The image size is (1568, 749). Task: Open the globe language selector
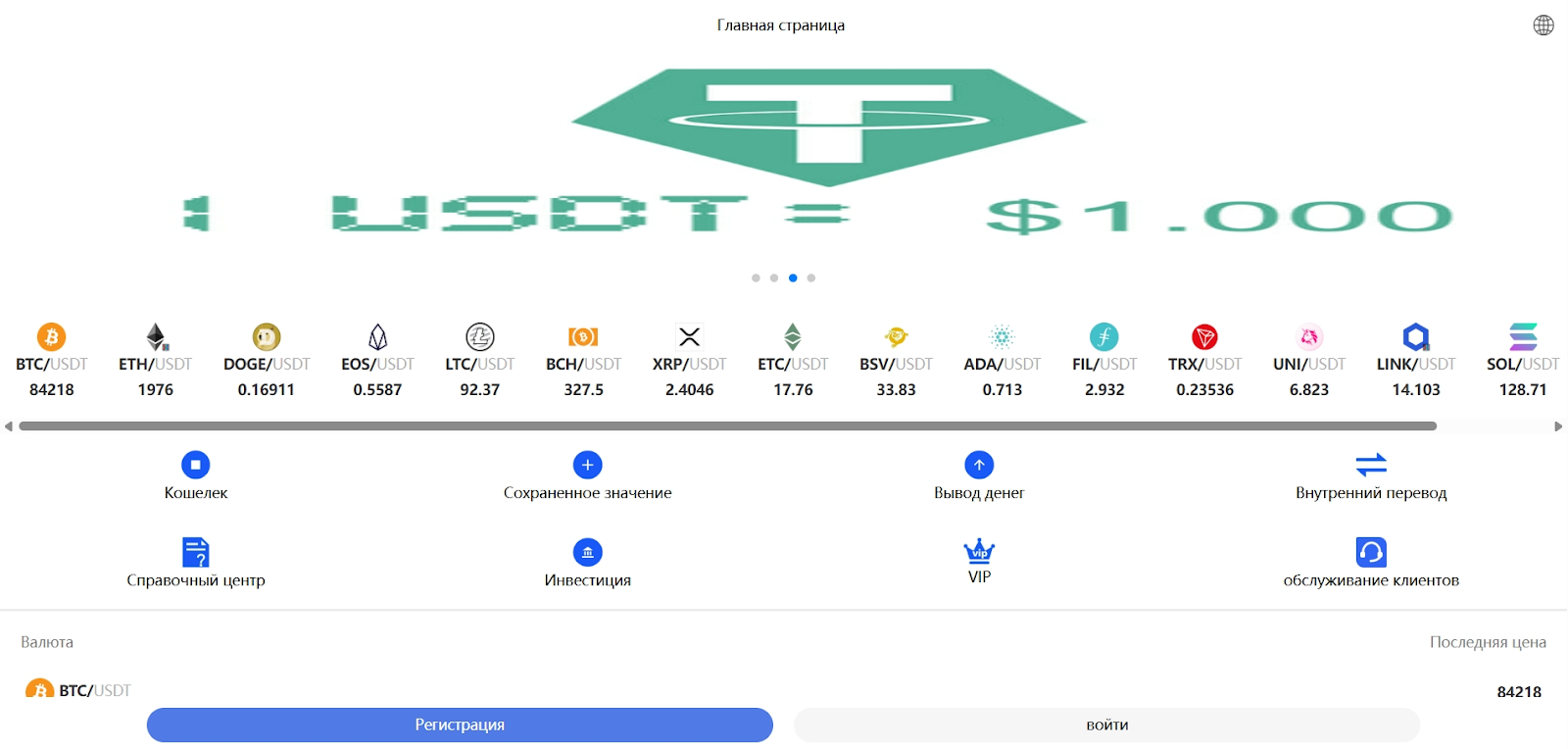click(1543, 25)
